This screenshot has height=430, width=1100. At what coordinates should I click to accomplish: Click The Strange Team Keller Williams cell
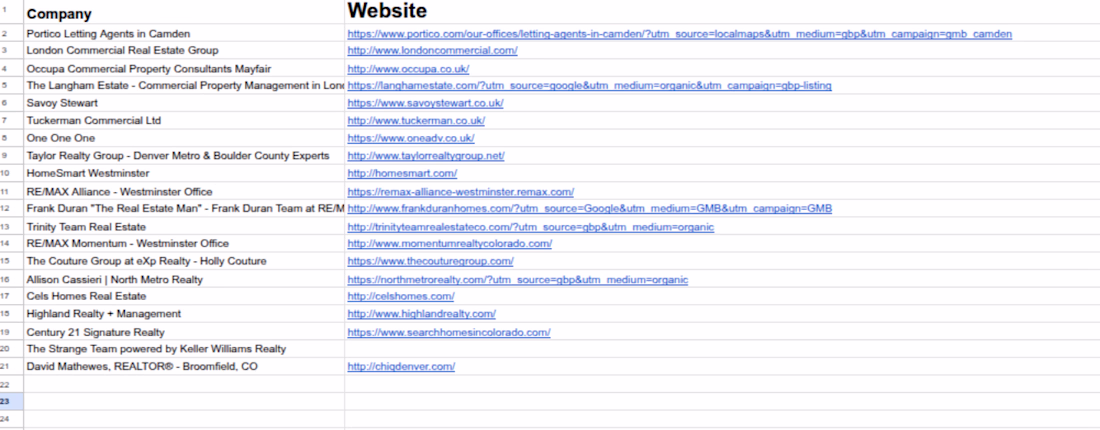tap(184, 349)
